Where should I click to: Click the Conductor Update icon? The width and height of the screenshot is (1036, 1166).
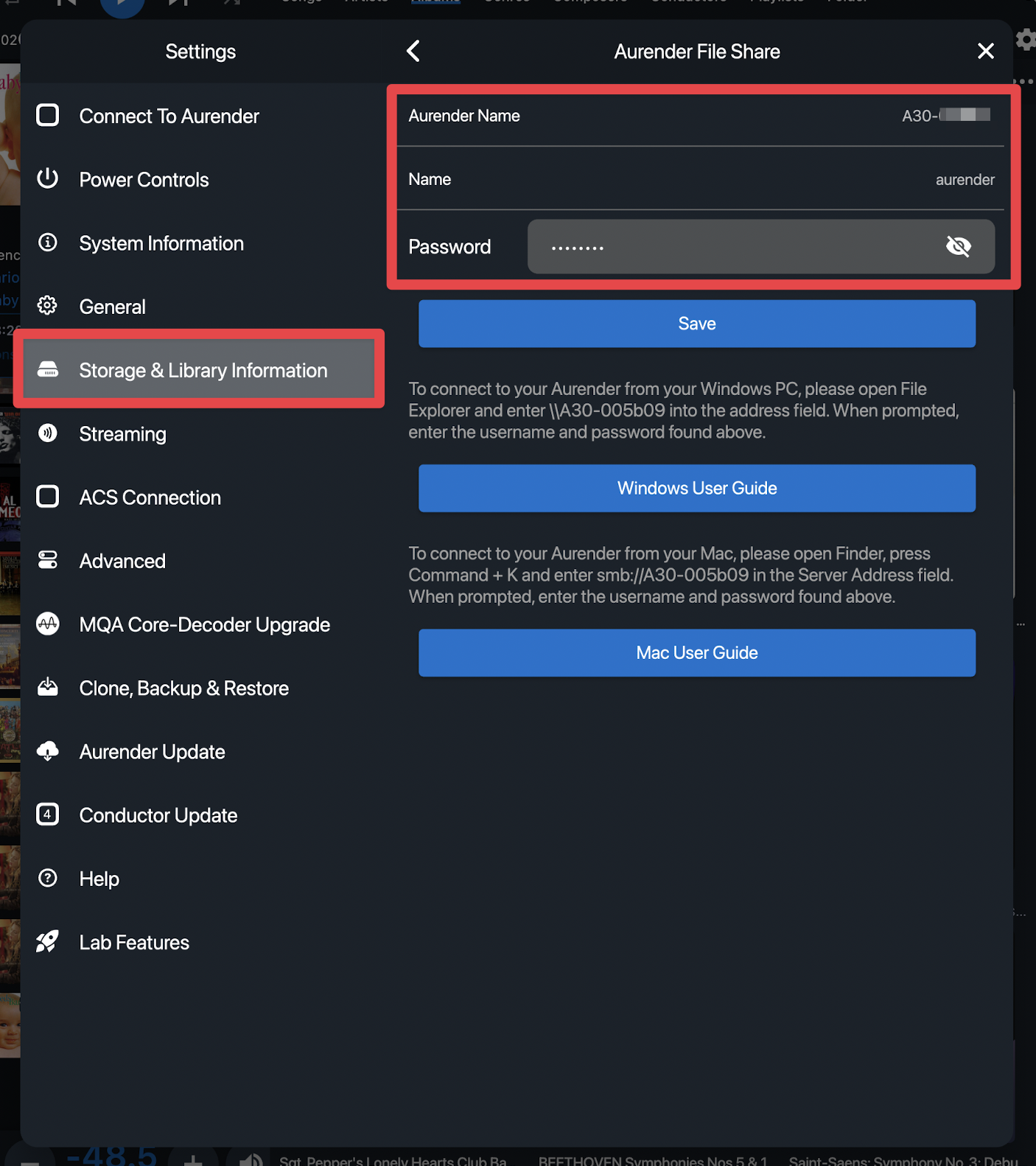click(48, 814)
